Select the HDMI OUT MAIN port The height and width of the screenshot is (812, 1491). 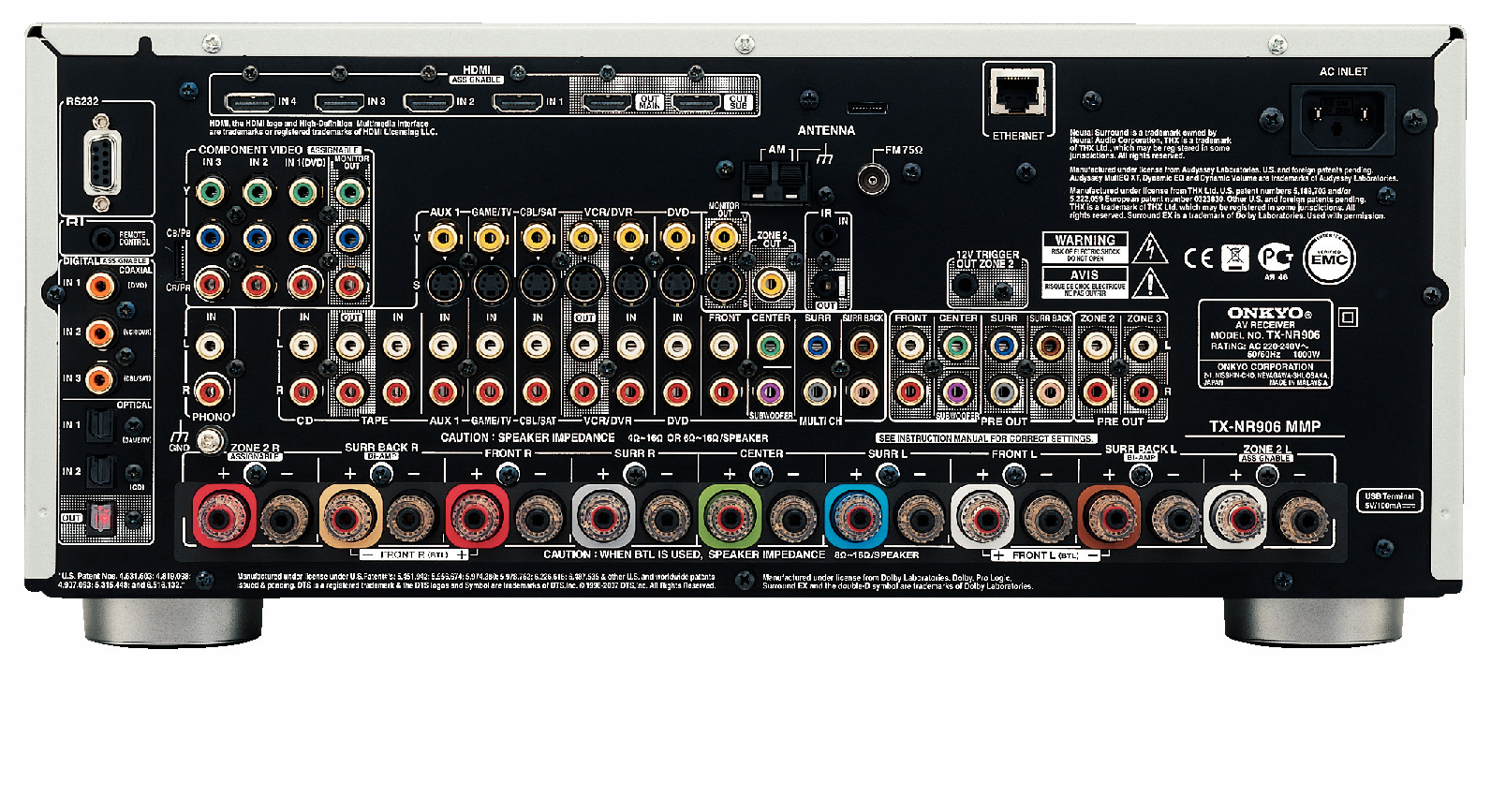[608, 101]
